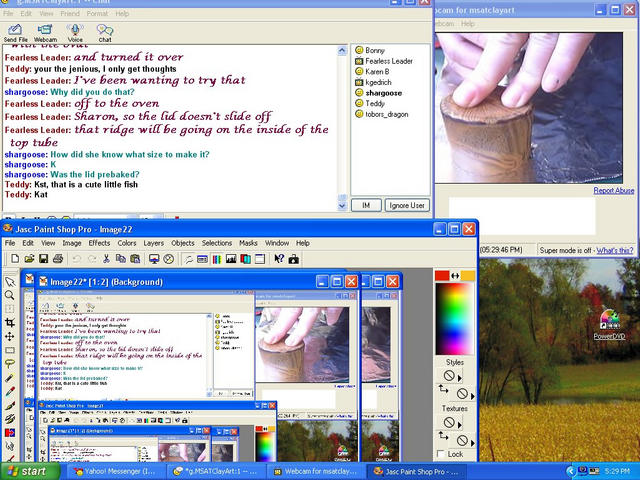Image resolution: width=640 pixels, height=480 pixels.
Task: Click the chat scrollbar up arrow
Action: pyautogui.click(x=342, y=51)
